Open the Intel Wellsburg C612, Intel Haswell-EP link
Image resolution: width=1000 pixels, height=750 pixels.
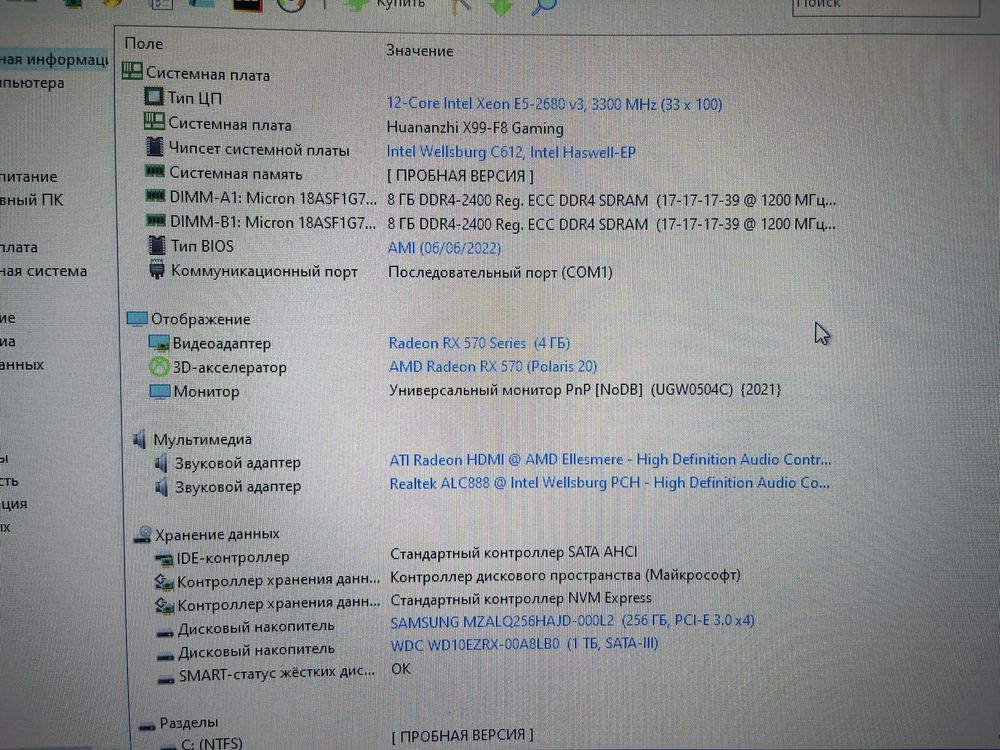511,152
